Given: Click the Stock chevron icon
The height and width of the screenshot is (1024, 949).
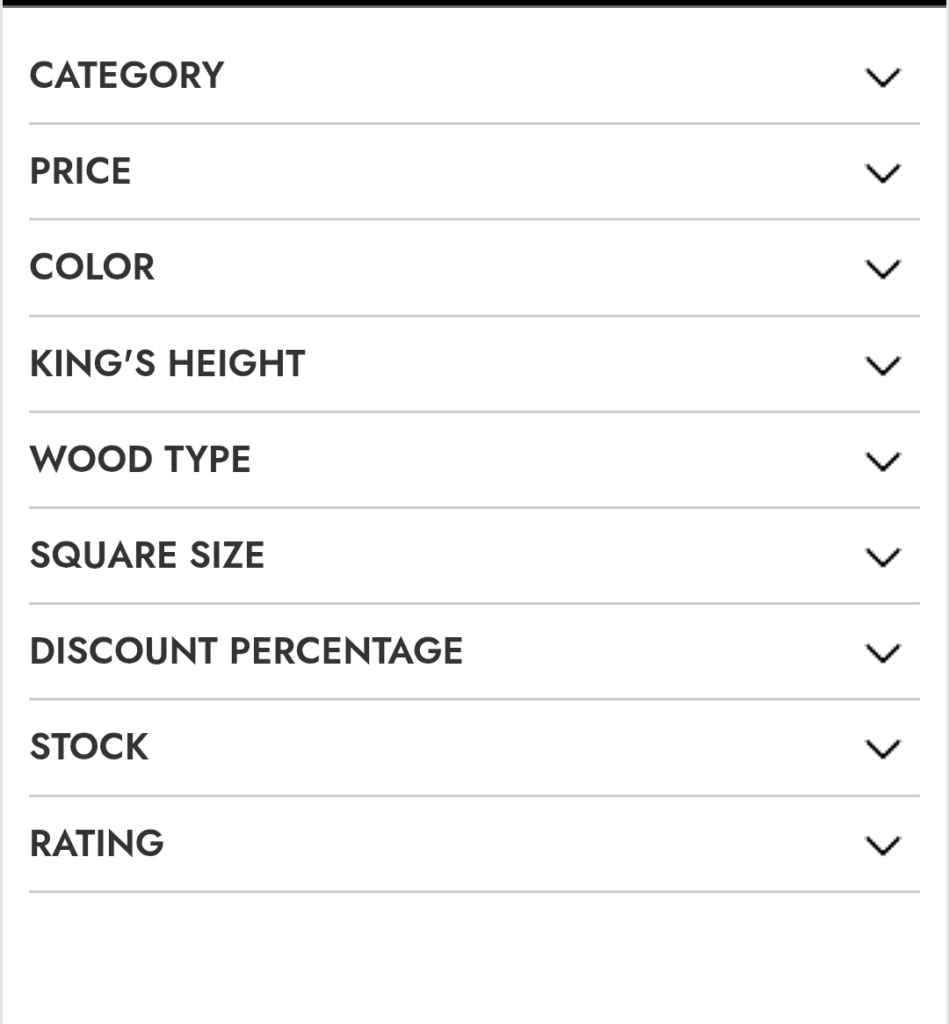Looking at the screenshot, I should pyautogui.click(x=882, y=749).
